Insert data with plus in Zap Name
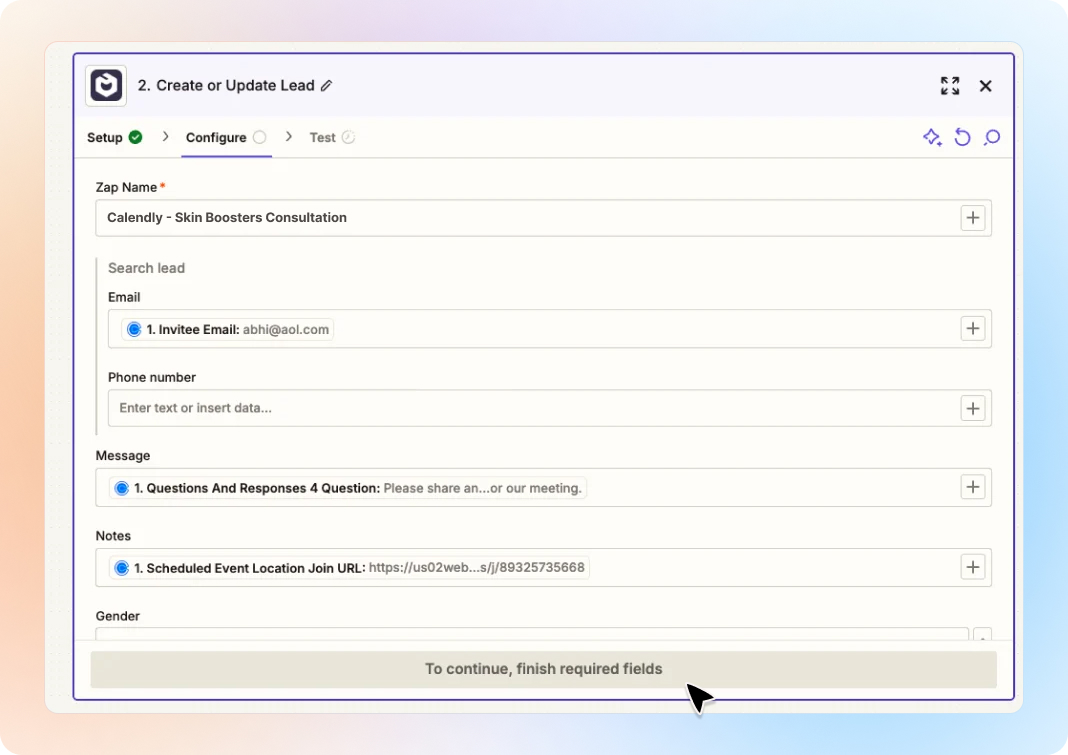The image size is (1068, 755). (x=973, y=218)
